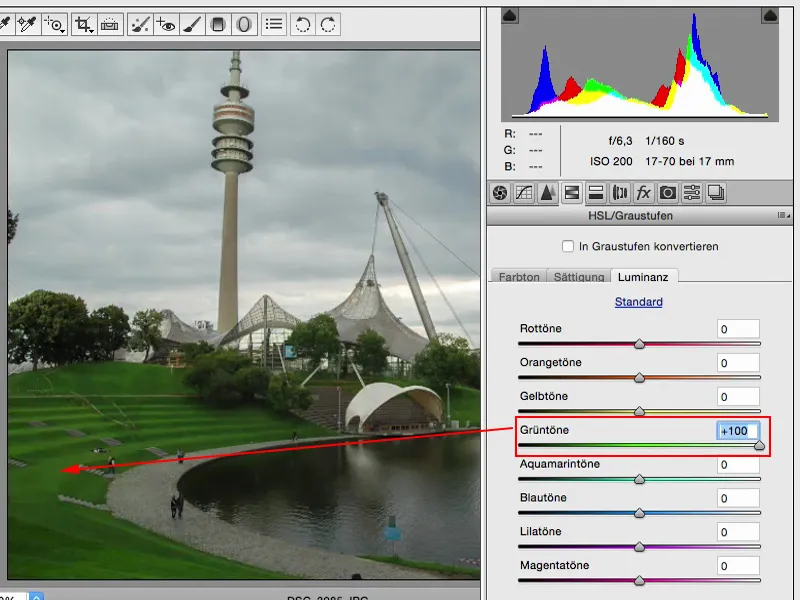
Task: Open the Snapshots panel icon
Action: (x=716, y=193)
